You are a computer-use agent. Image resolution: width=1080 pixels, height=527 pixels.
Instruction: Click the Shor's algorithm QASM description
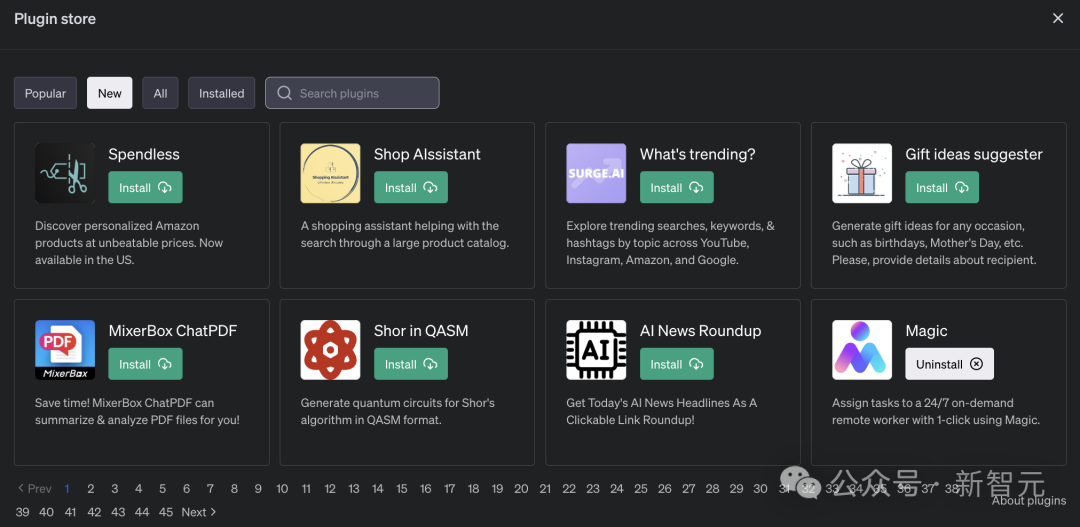[398, 411]
